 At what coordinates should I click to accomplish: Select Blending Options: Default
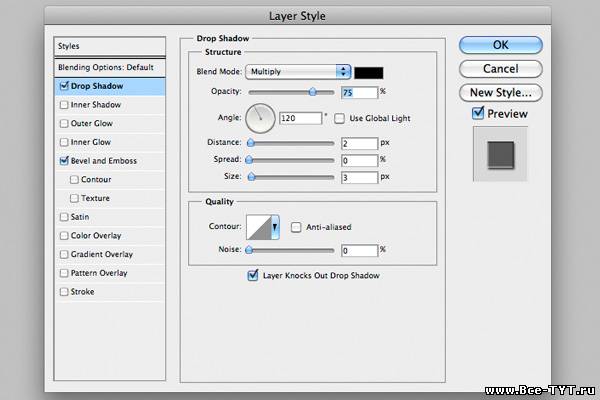(x=110, y=68)
